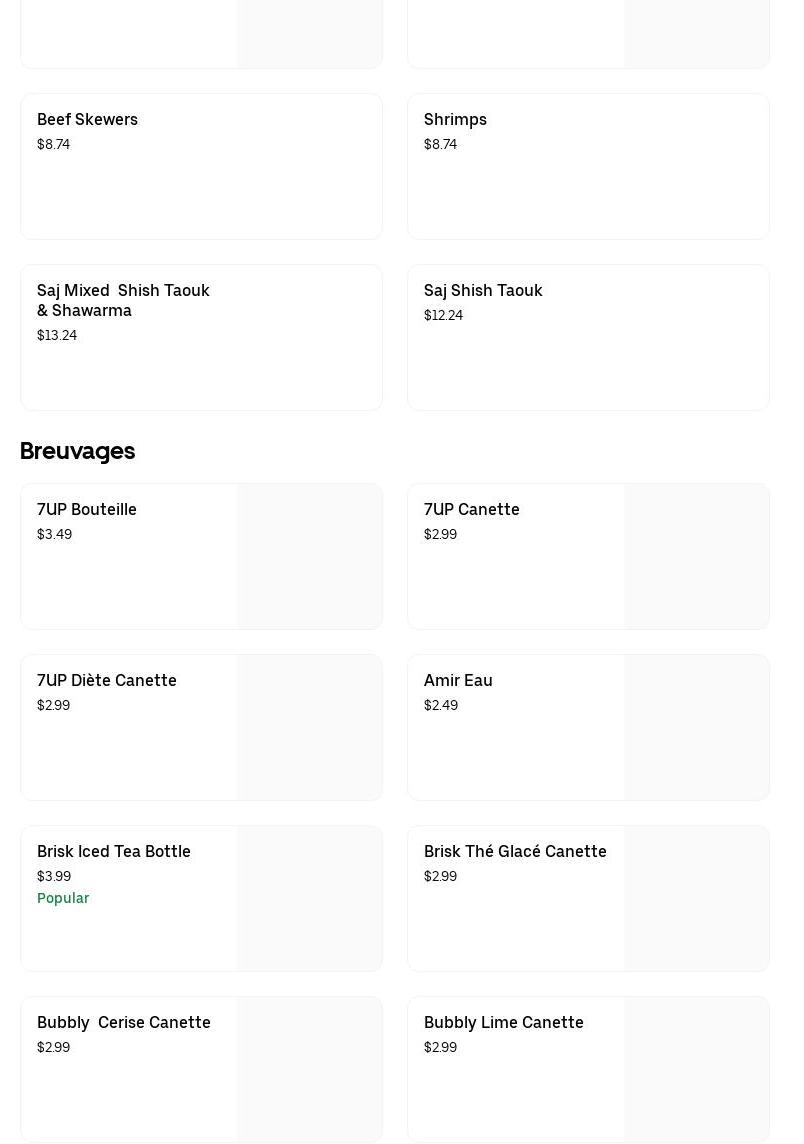Click the $13.24 price text

[57, 335]
